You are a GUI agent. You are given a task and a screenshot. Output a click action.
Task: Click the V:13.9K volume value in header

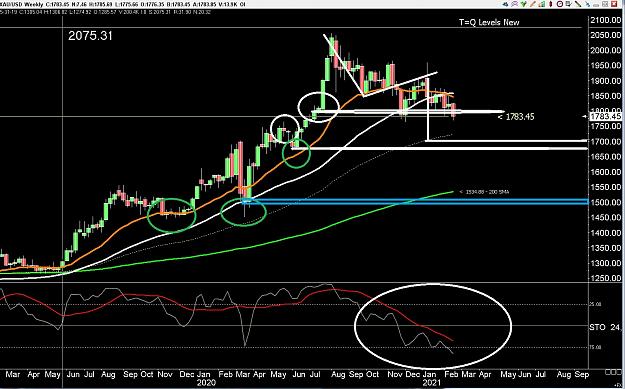coord(228,4)
